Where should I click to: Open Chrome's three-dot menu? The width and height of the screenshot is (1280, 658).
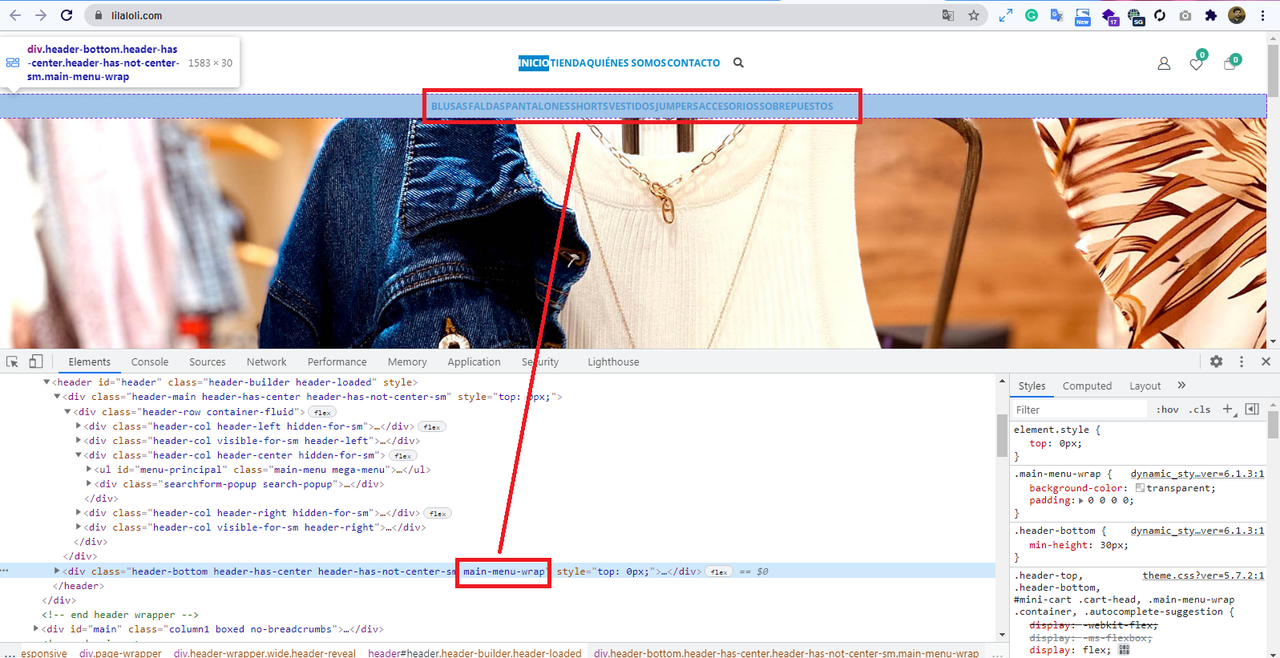[x=1264, y=15]
